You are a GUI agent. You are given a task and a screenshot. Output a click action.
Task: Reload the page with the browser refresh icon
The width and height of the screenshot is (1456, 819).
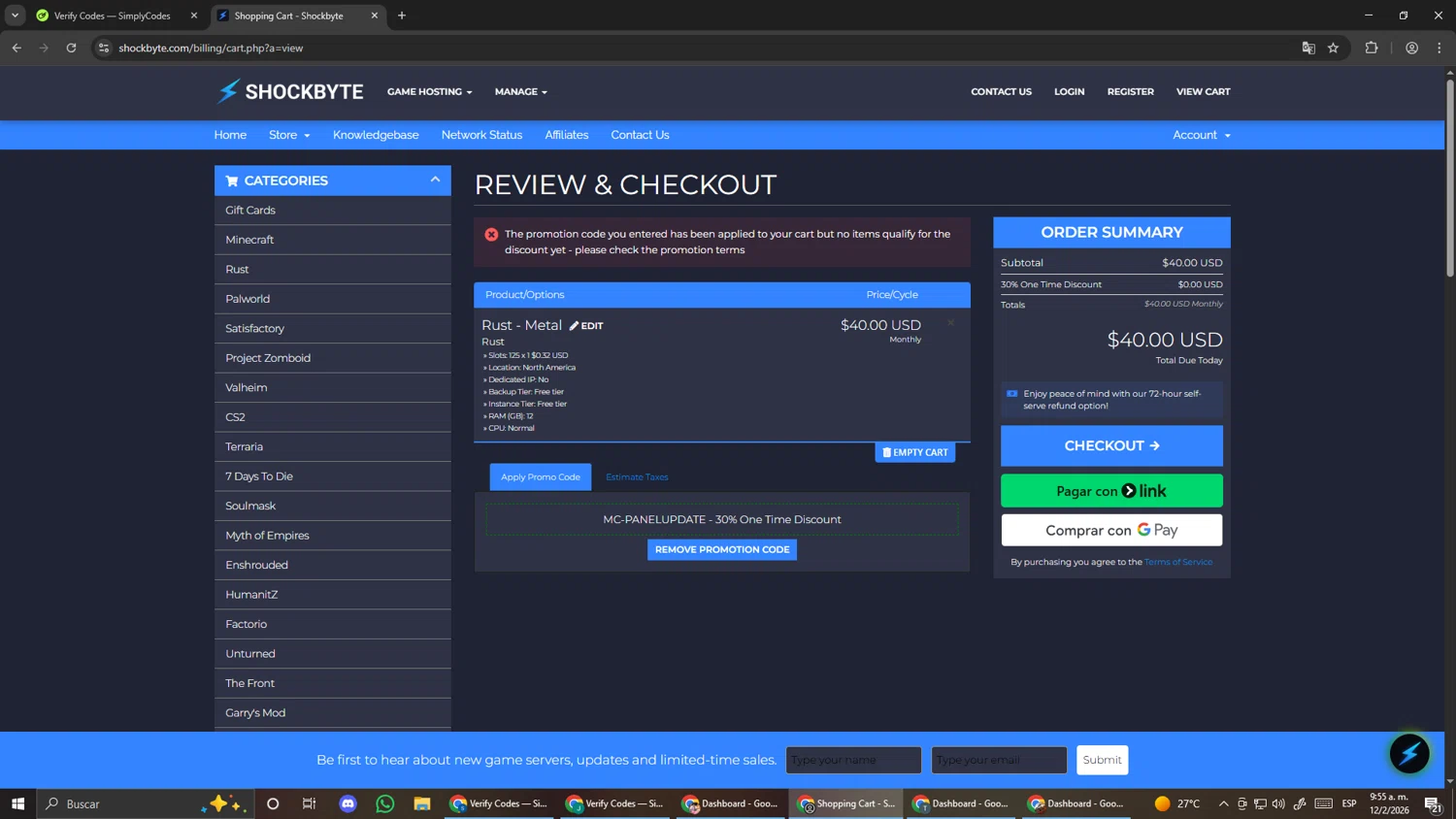[71, 48]
